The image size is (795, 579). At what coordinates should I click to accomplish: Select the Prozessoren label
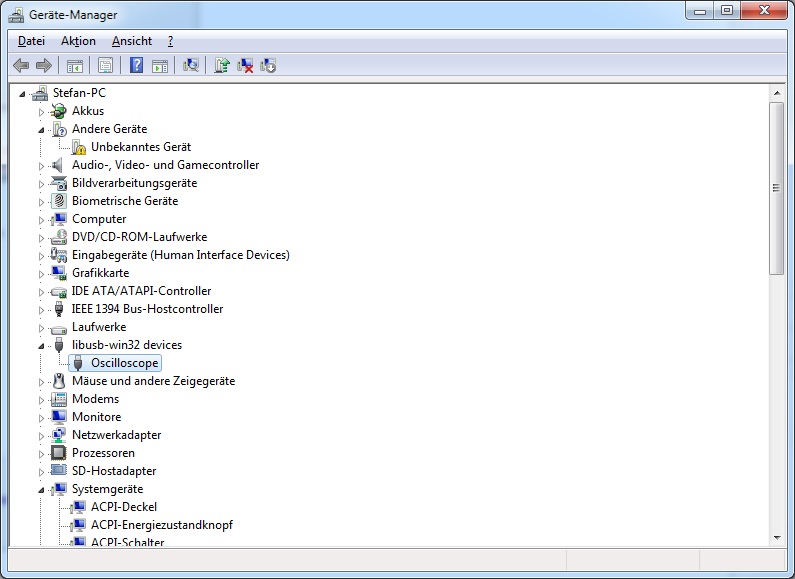(103, 453)
